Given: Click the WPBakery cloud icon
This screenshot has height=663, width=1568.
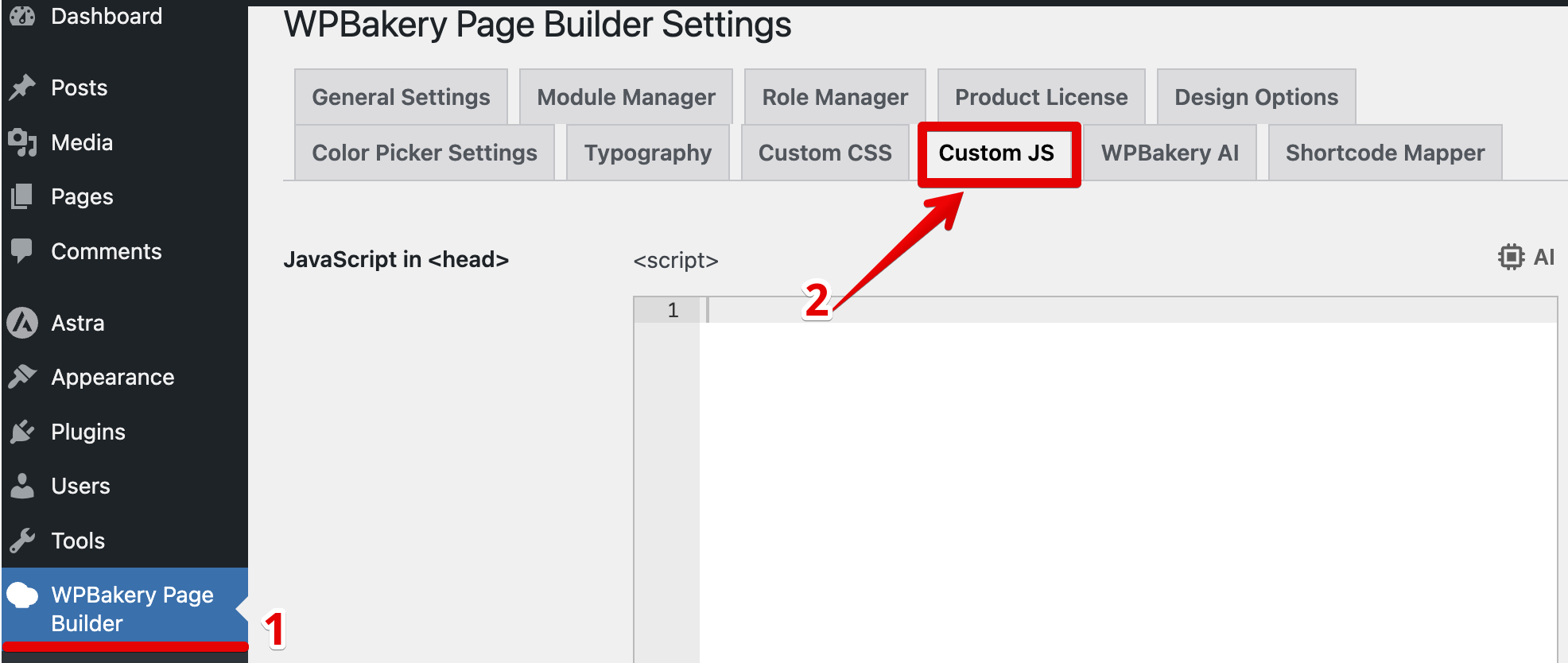Looking at the screenshot, I should click(22, 595).
